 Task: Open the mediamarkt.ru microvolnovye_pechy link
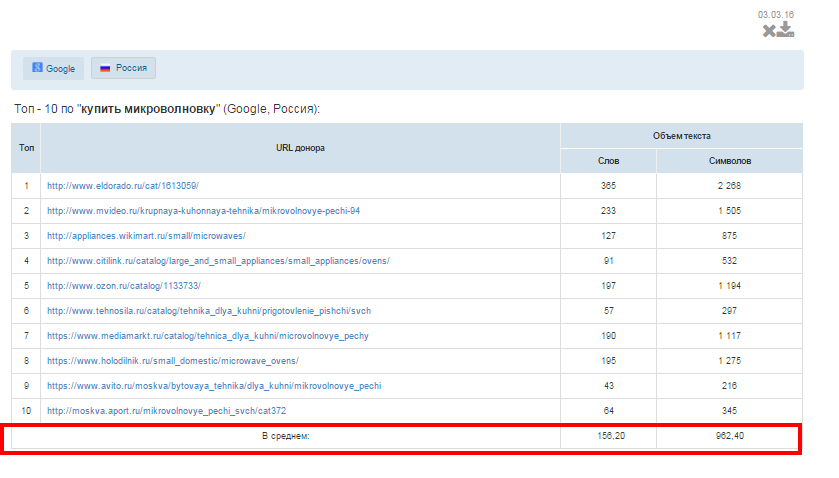coord(208,336)
